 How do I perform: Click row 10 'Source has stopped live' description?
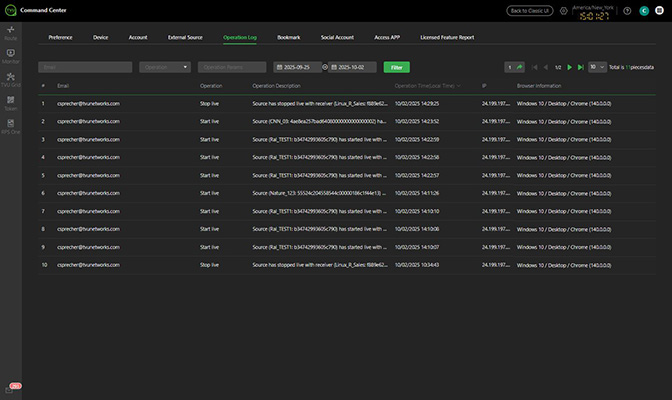coord(320,265)
